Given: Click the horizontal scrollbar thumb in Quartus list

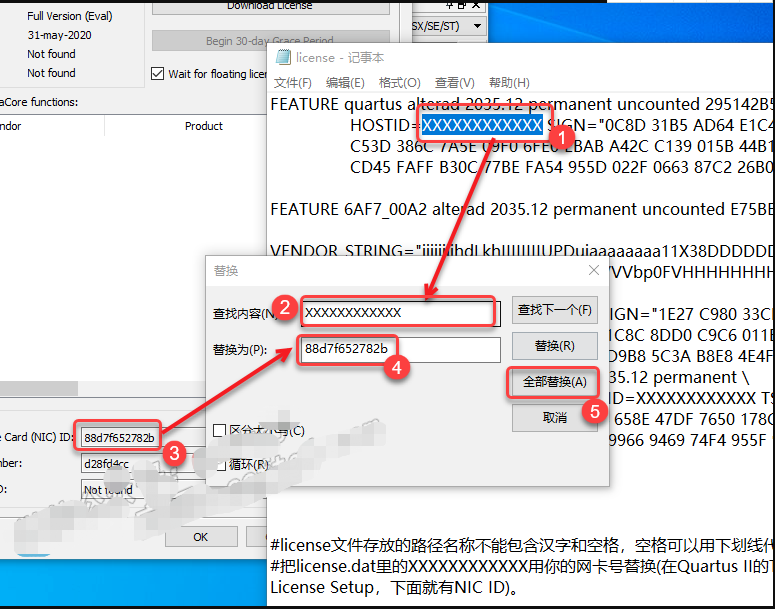Looking at the screenshot, I should point(39,388).
